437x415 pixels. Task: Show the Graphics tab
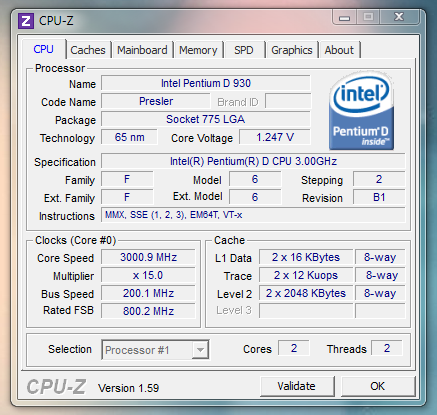[292, 50]
